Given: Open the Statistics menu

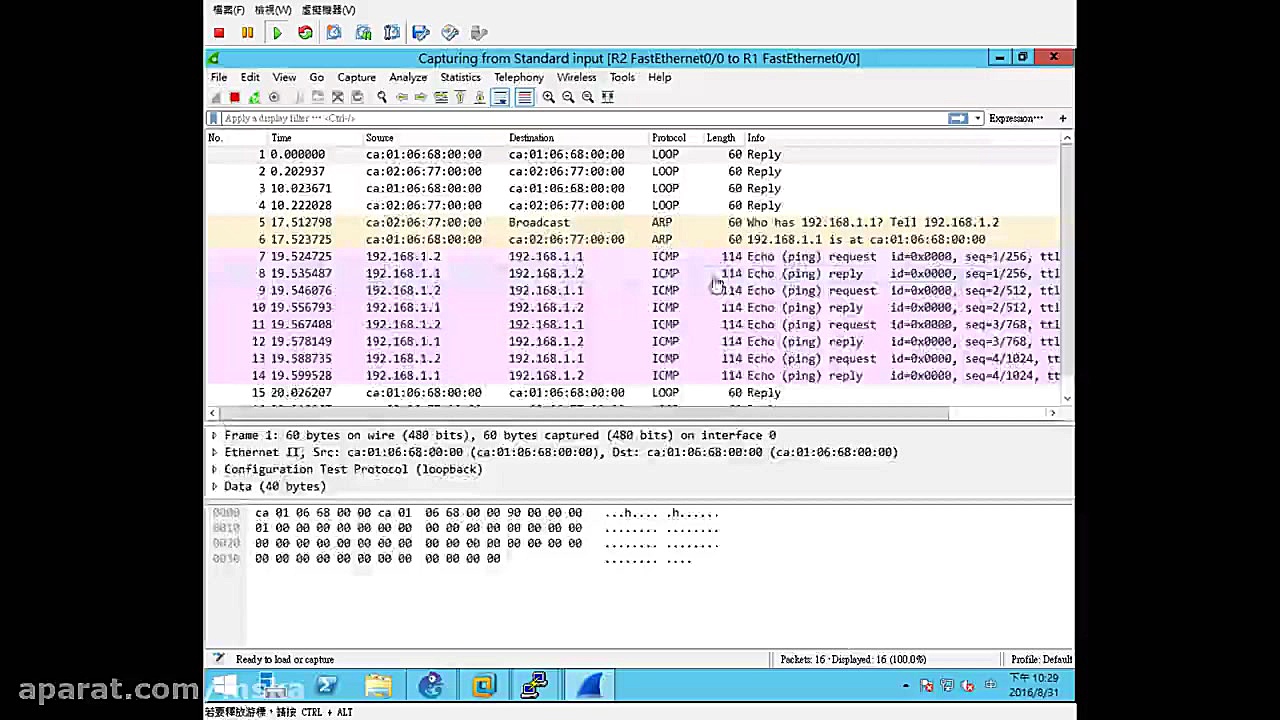Looking at the screenshot, I should click(x=460, y=77).
